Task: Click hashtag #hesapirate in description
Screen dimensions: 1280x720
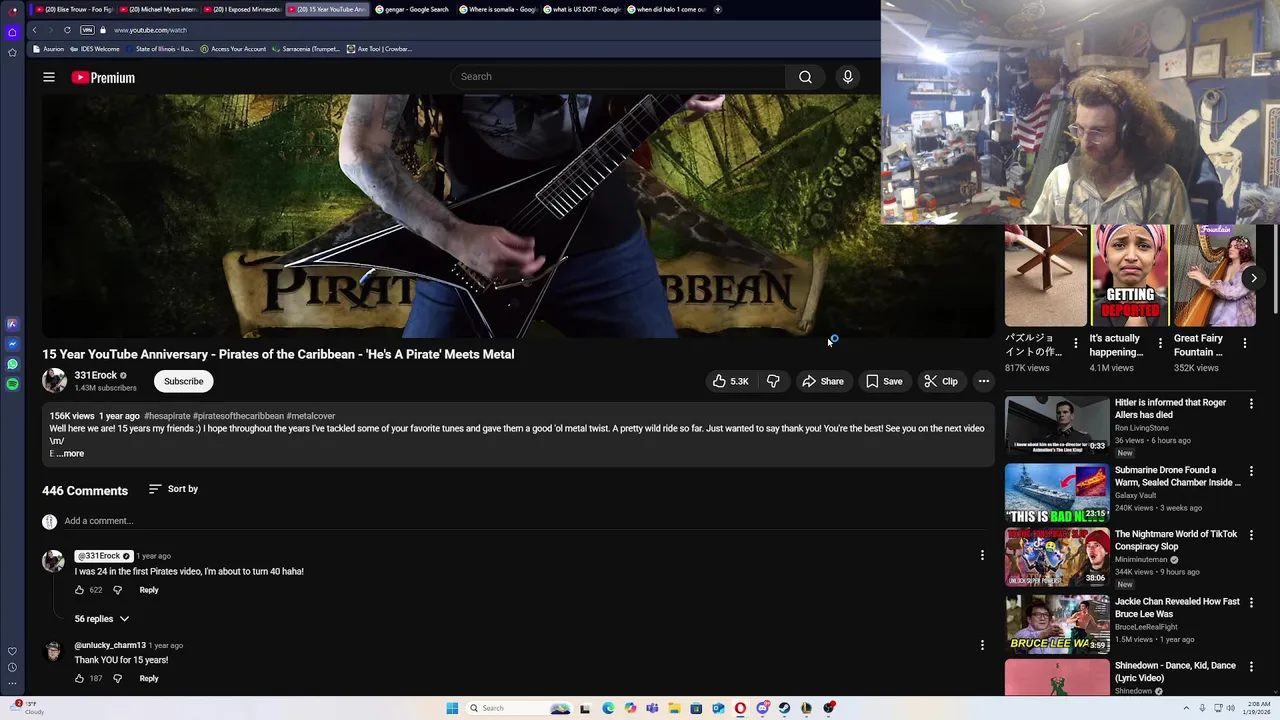Action: point(166,416)
